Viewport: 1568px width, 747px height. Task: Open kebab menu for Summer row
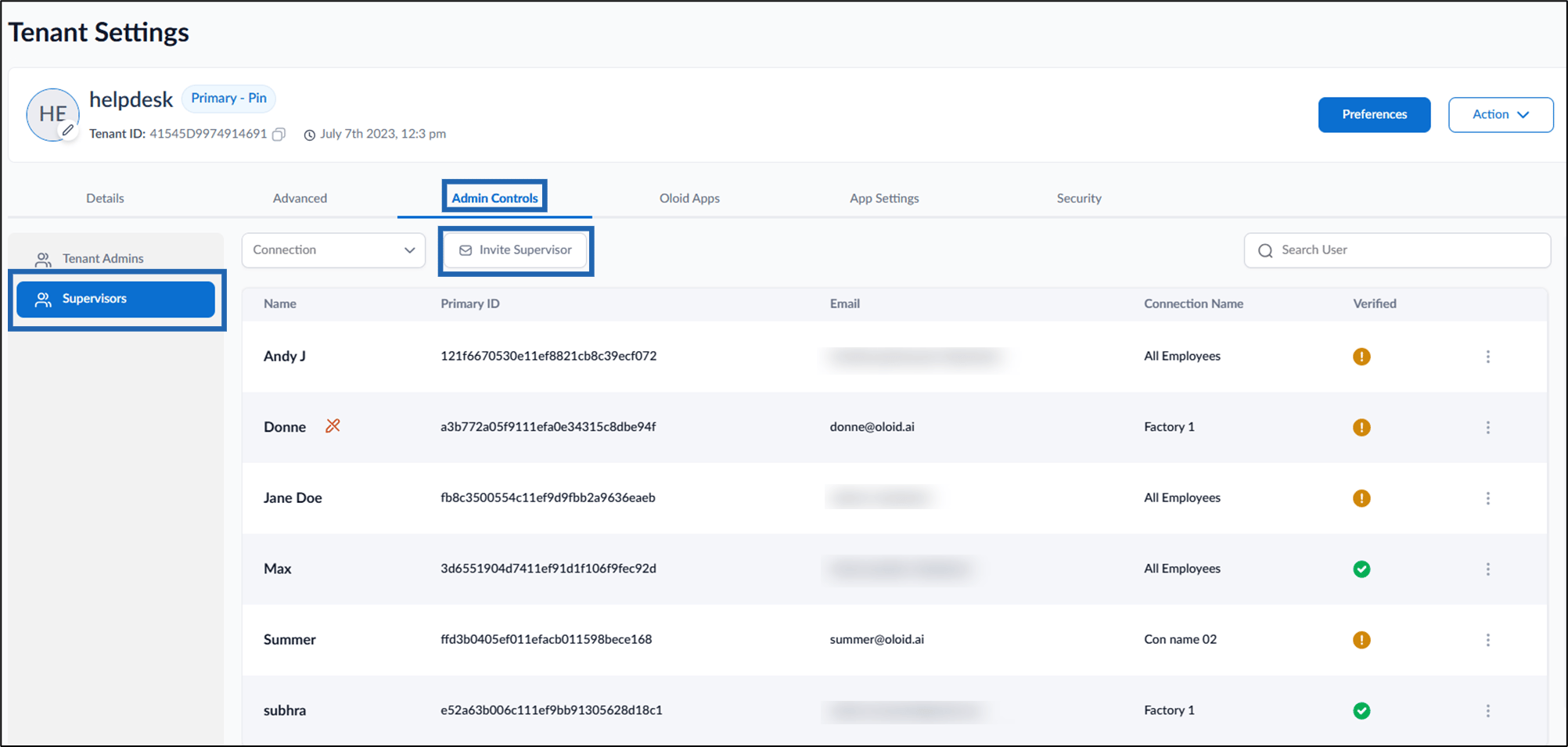1487,640
